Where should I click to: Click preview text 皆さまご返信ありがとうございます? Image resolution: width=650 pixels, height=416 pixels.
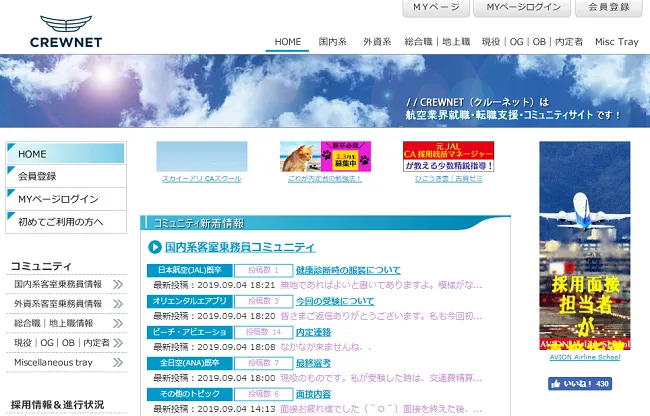(381, 316)
